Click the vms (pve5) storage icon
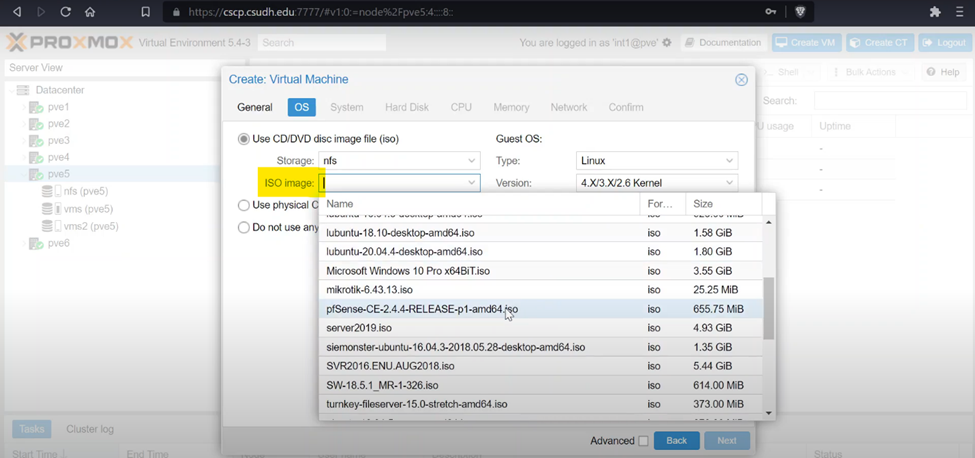 51,209
